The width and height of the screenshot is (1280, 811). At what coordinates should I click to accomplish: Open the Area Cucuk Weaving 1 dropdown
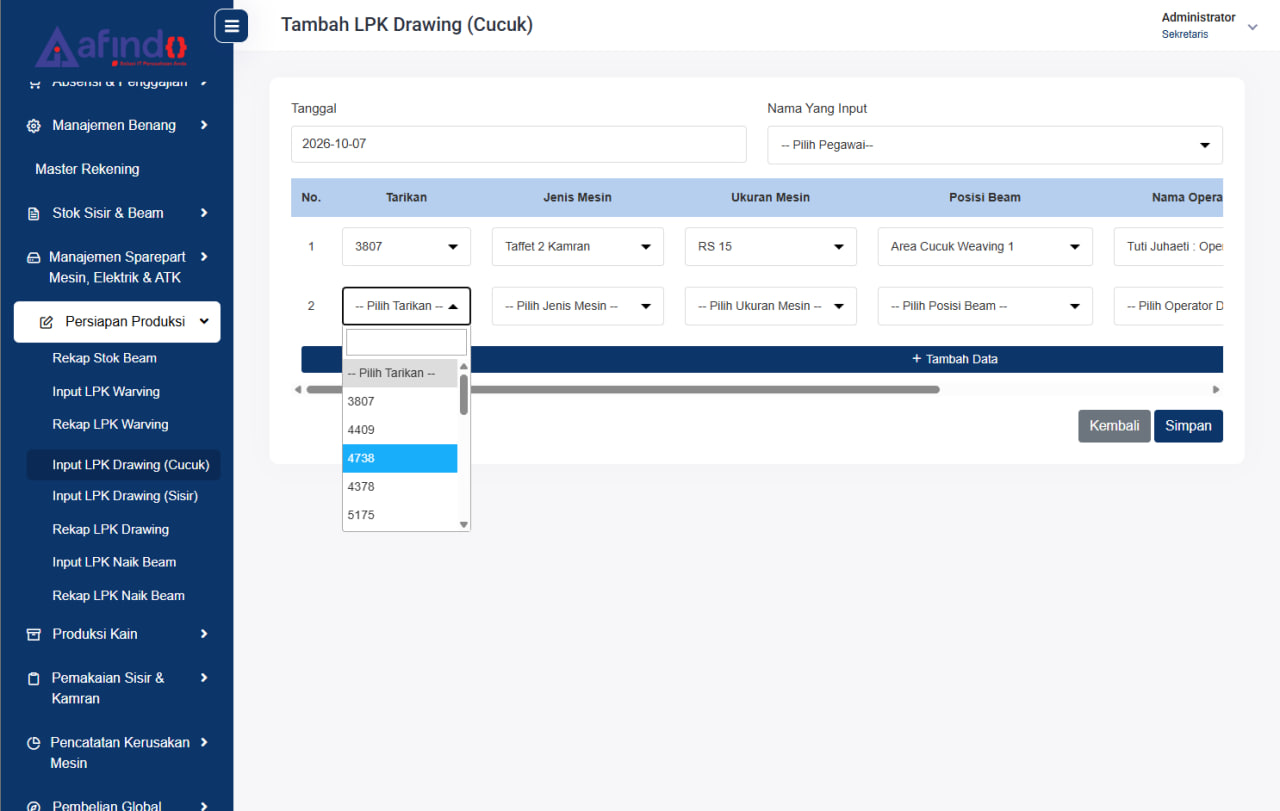[x=985, y=246]
